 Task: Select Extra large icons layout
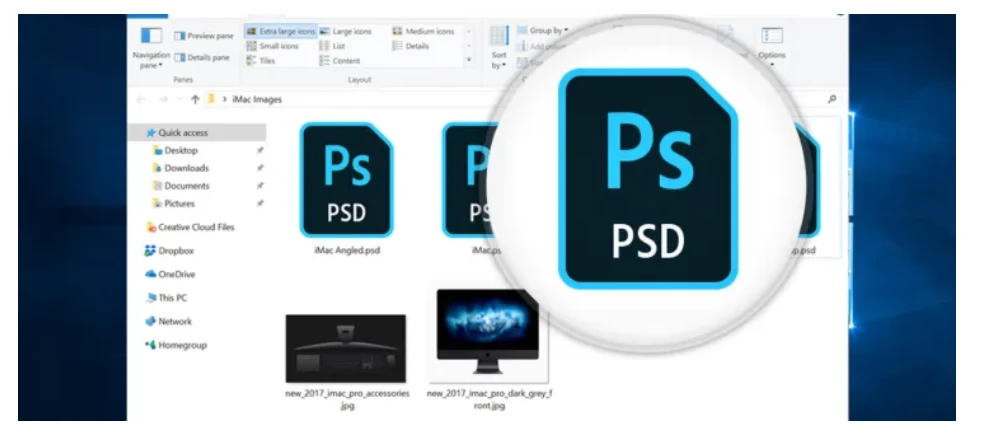click(x=280, y=31)
